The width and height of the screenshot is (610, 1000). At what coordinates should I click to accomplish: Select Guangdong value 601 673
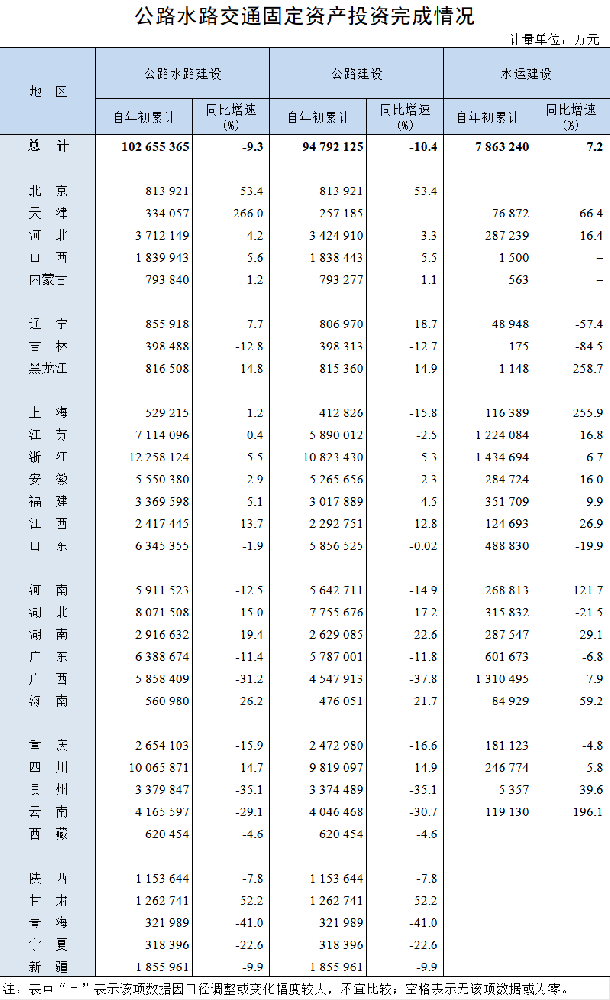tap(507, 656)
